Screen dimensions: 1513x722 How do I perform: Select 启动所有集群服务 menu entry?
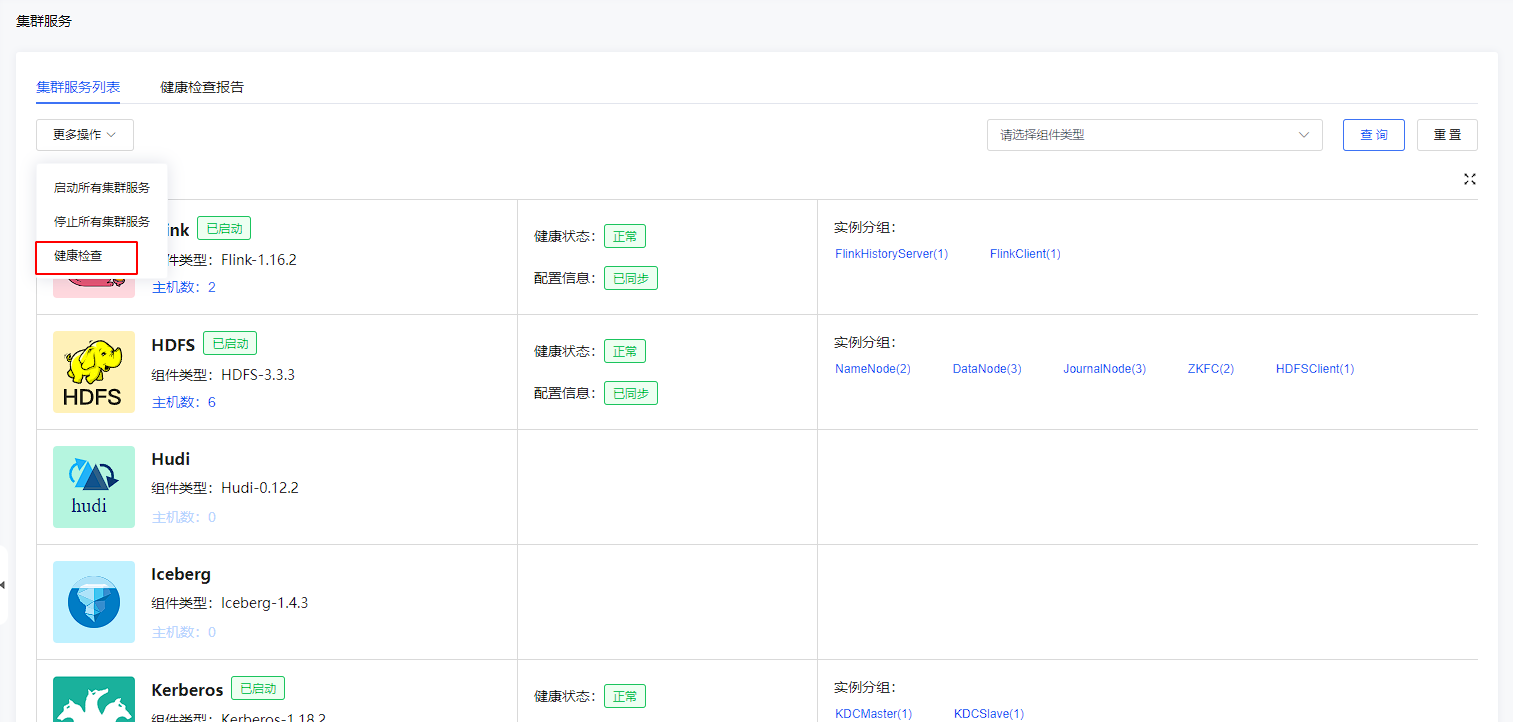102,188
